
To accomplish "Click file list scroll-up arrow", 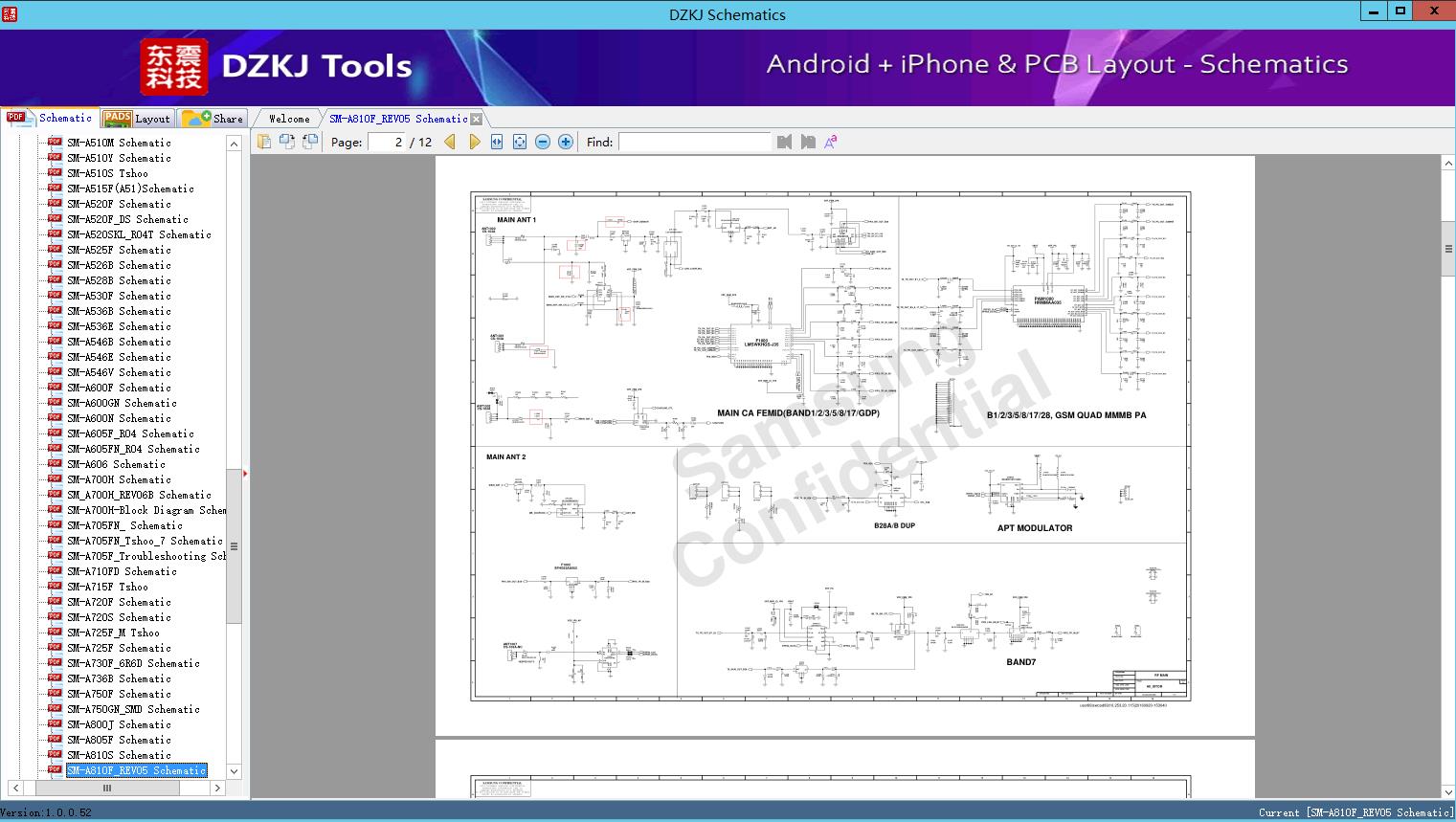I will tap(234, 144).
